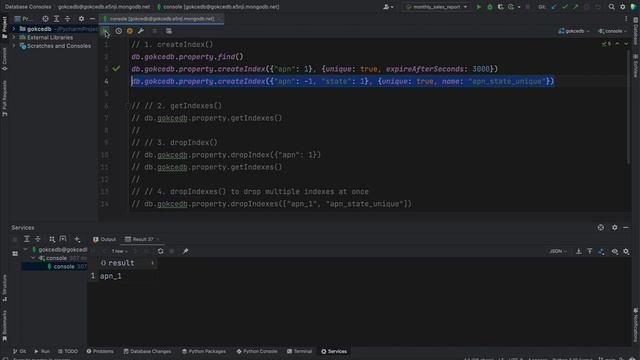Screen dimensions: 640x360
Task: Open Project panel options gear
Action: [81, 19]
